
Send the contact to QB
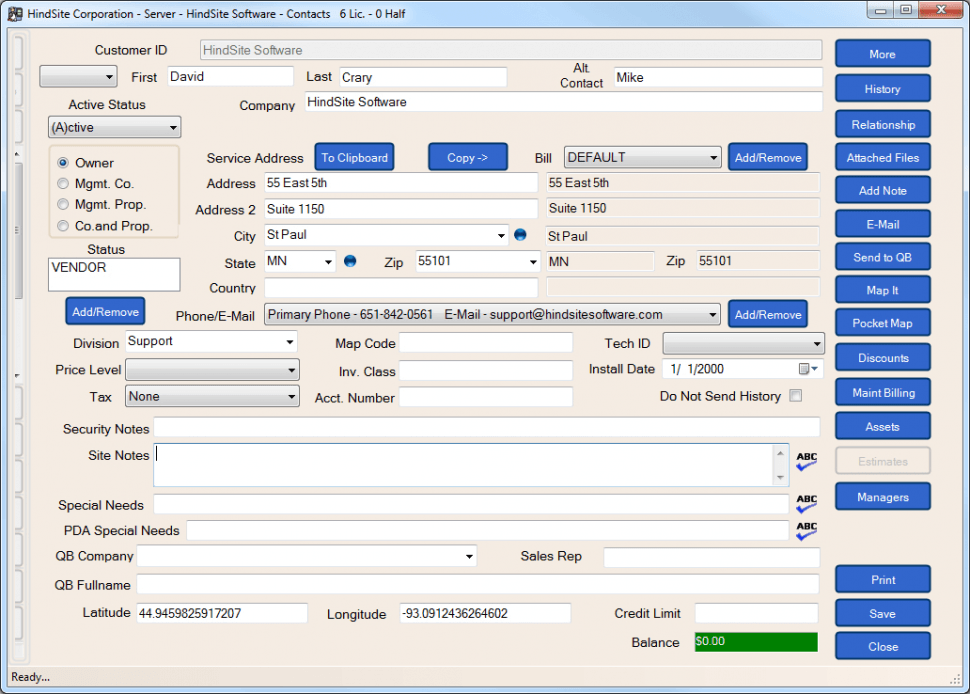pos(883,257)
